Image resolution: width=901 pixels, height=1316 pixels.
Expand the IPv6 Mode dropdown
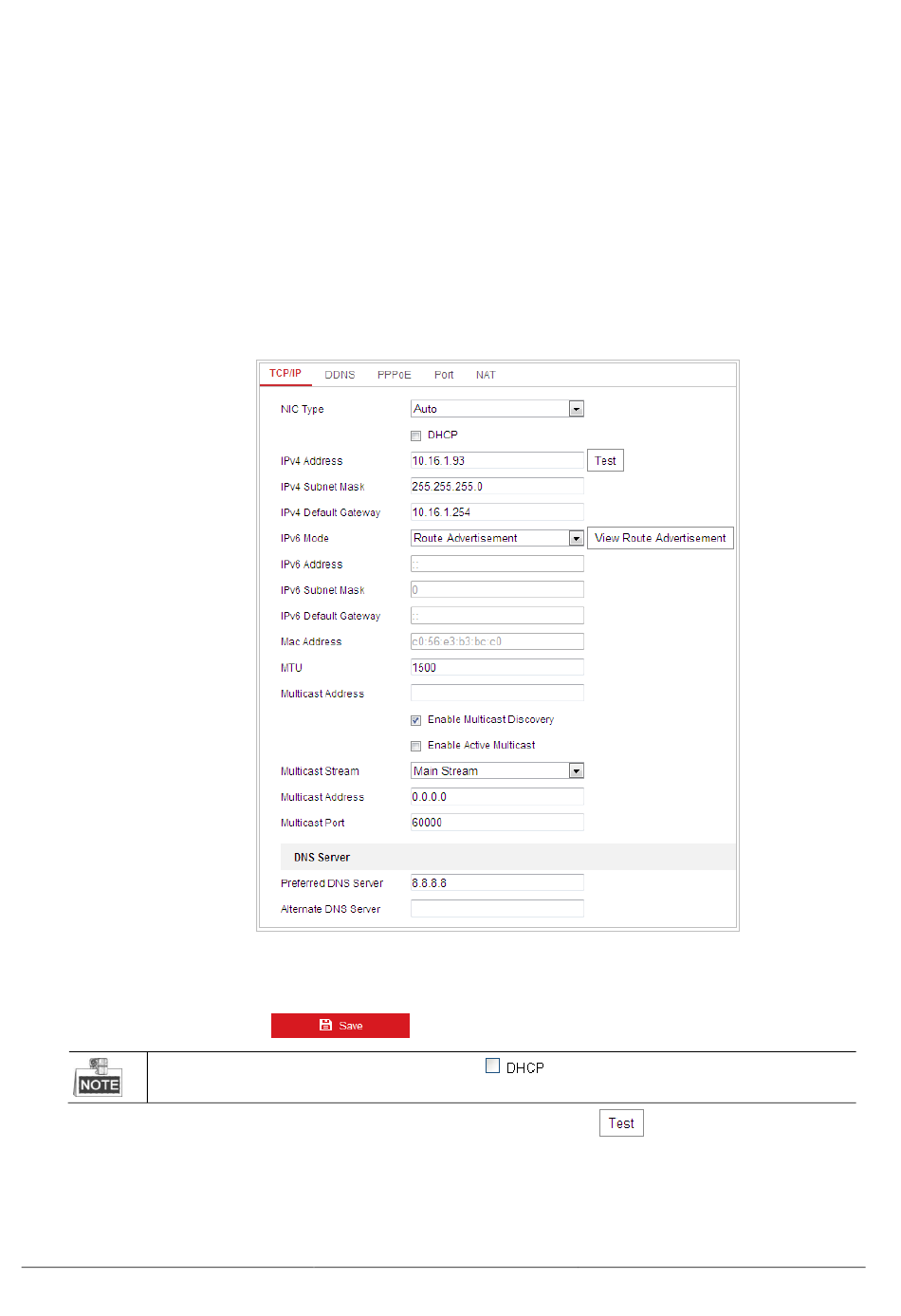coord(576,538)
